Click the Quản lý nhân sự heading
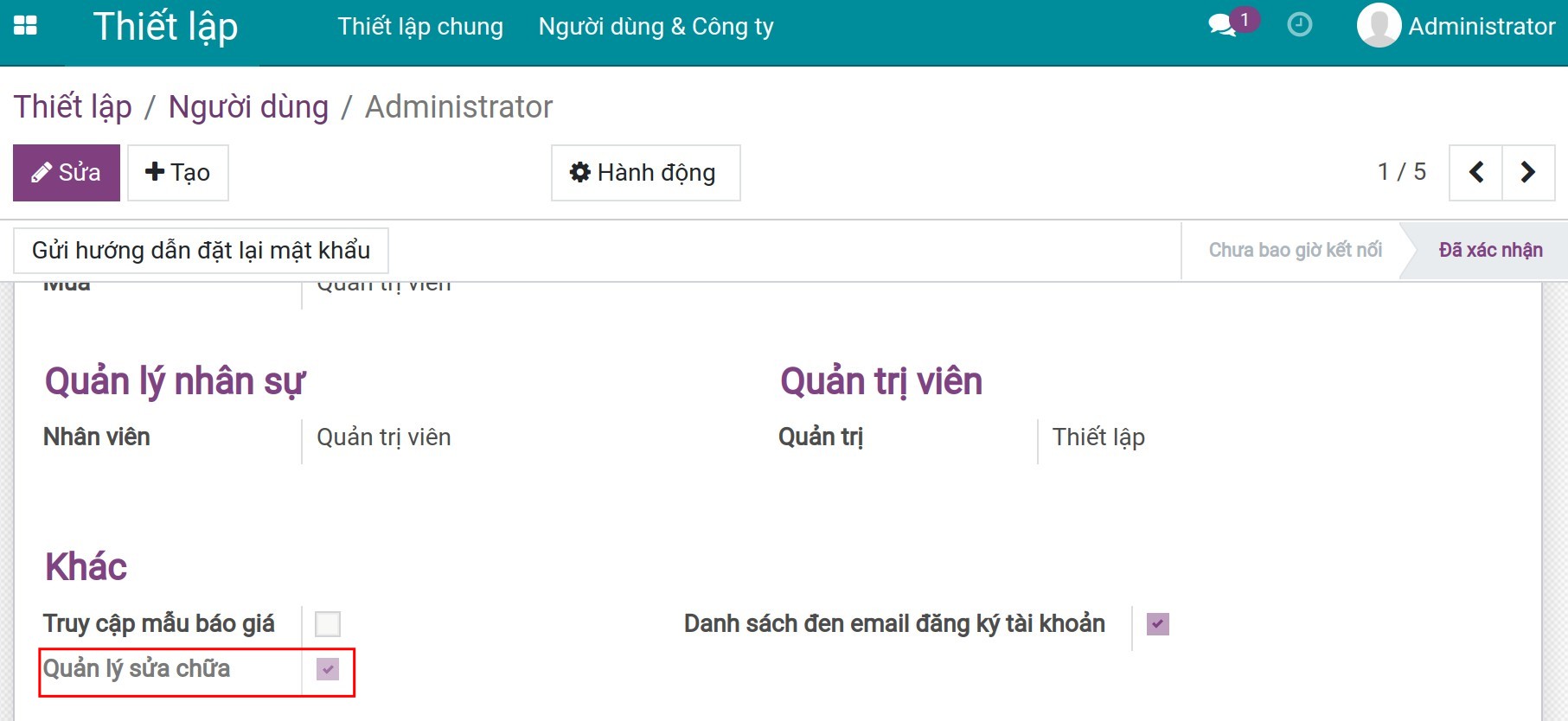 tap(175, 381)
